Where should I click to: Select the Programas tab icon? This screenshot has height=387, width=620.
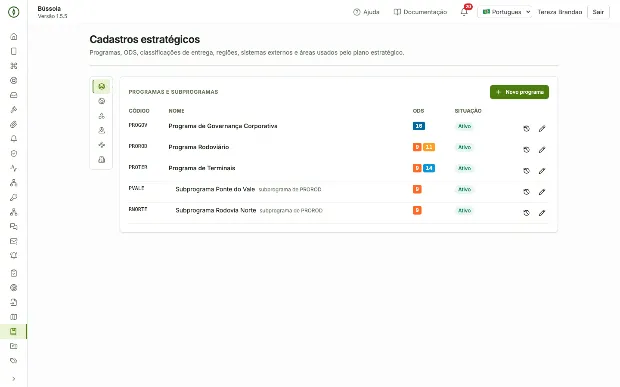coord(102,86)
